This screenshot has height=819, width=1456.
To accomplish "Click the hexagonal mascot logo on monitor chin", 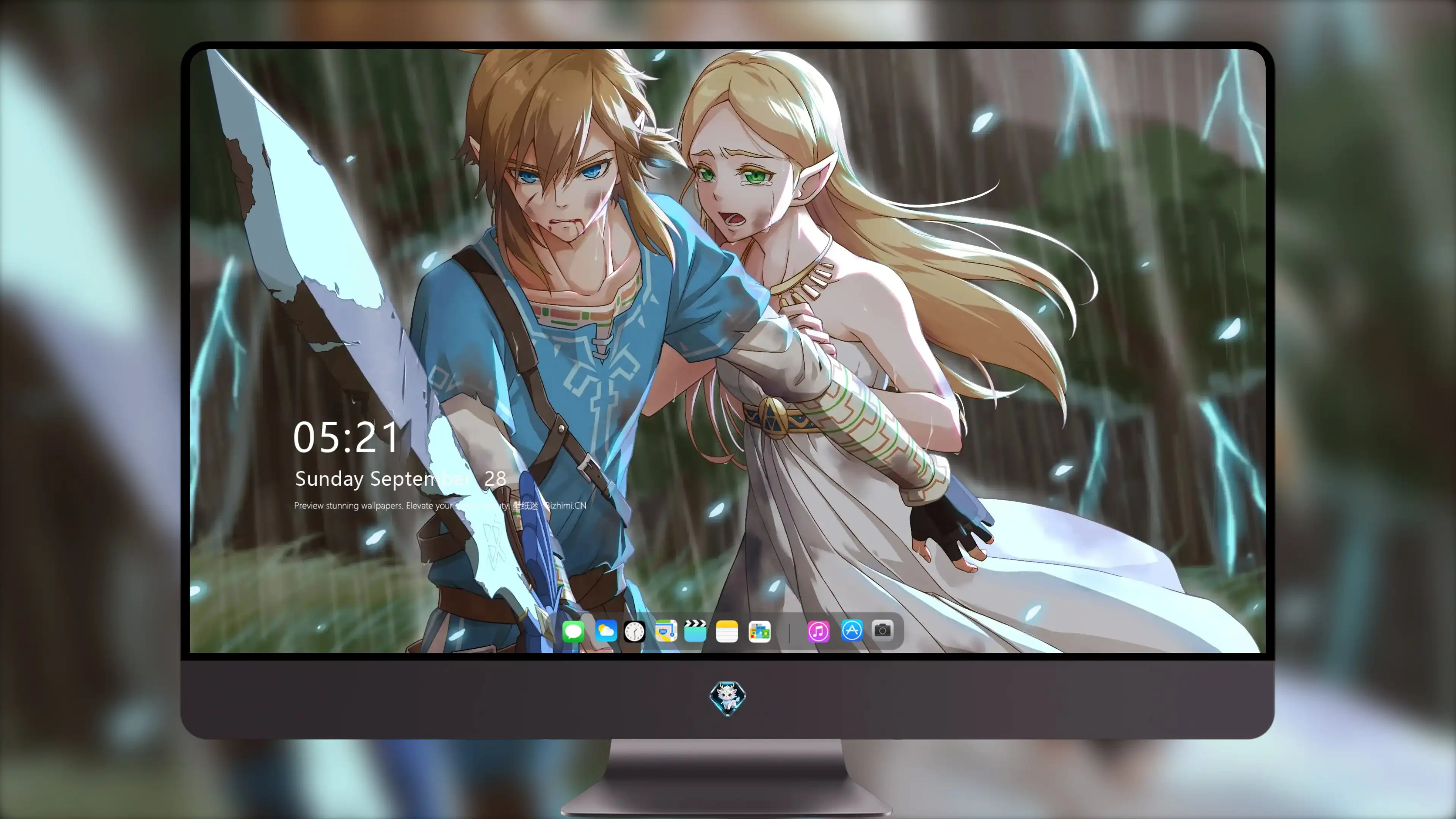I will [728, 698].
